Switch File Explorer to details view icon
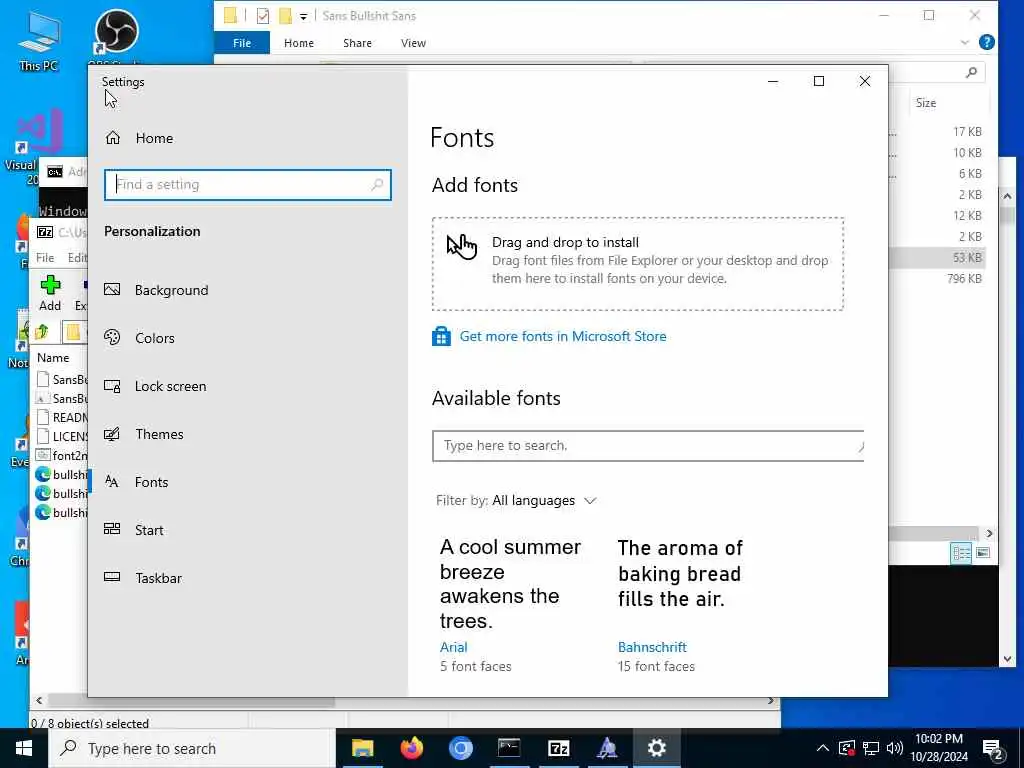The image size is (1024, 768). [x=961, y=553]
